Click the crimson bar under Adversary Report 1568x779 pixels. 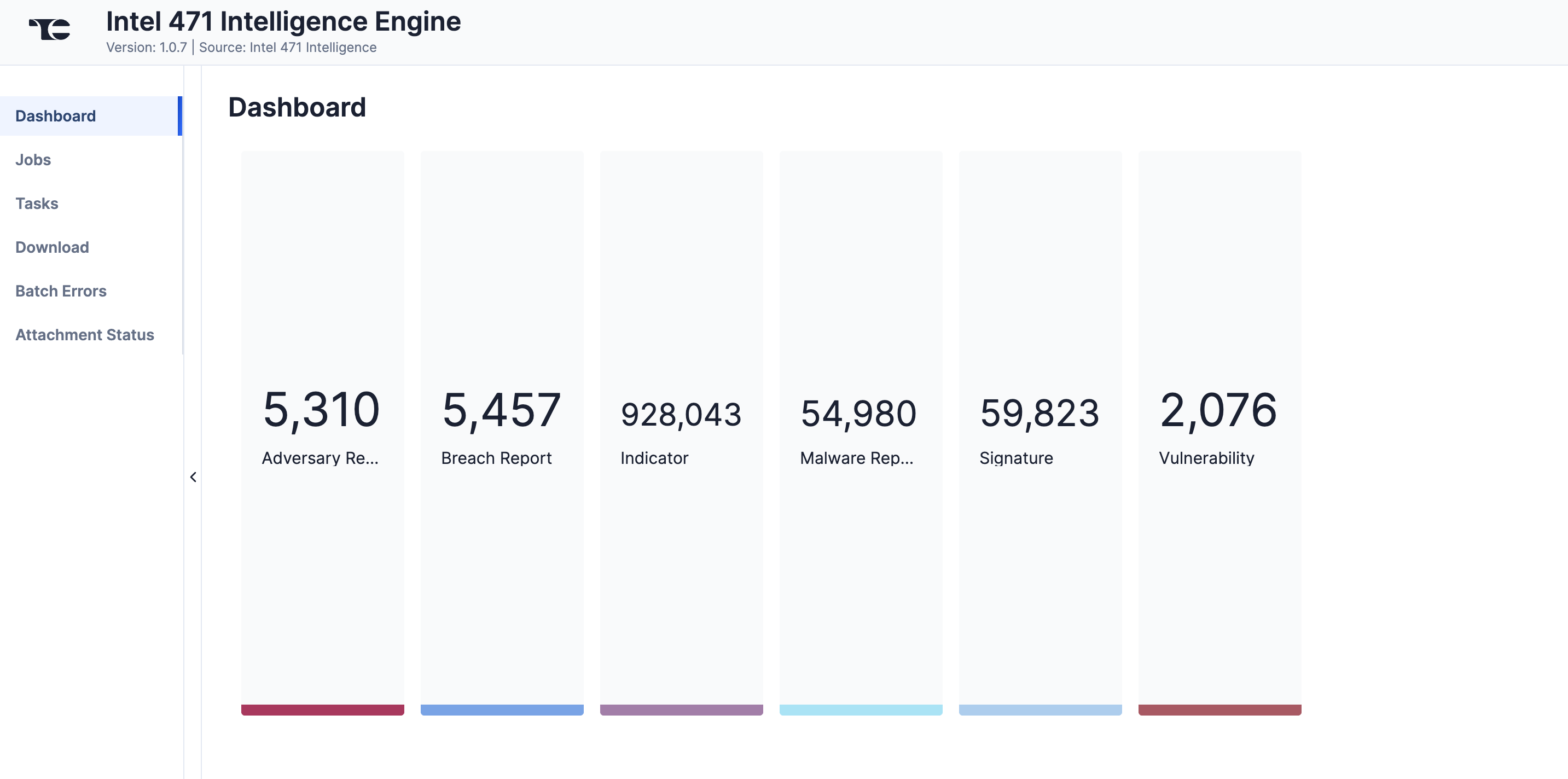click(322, 710)
